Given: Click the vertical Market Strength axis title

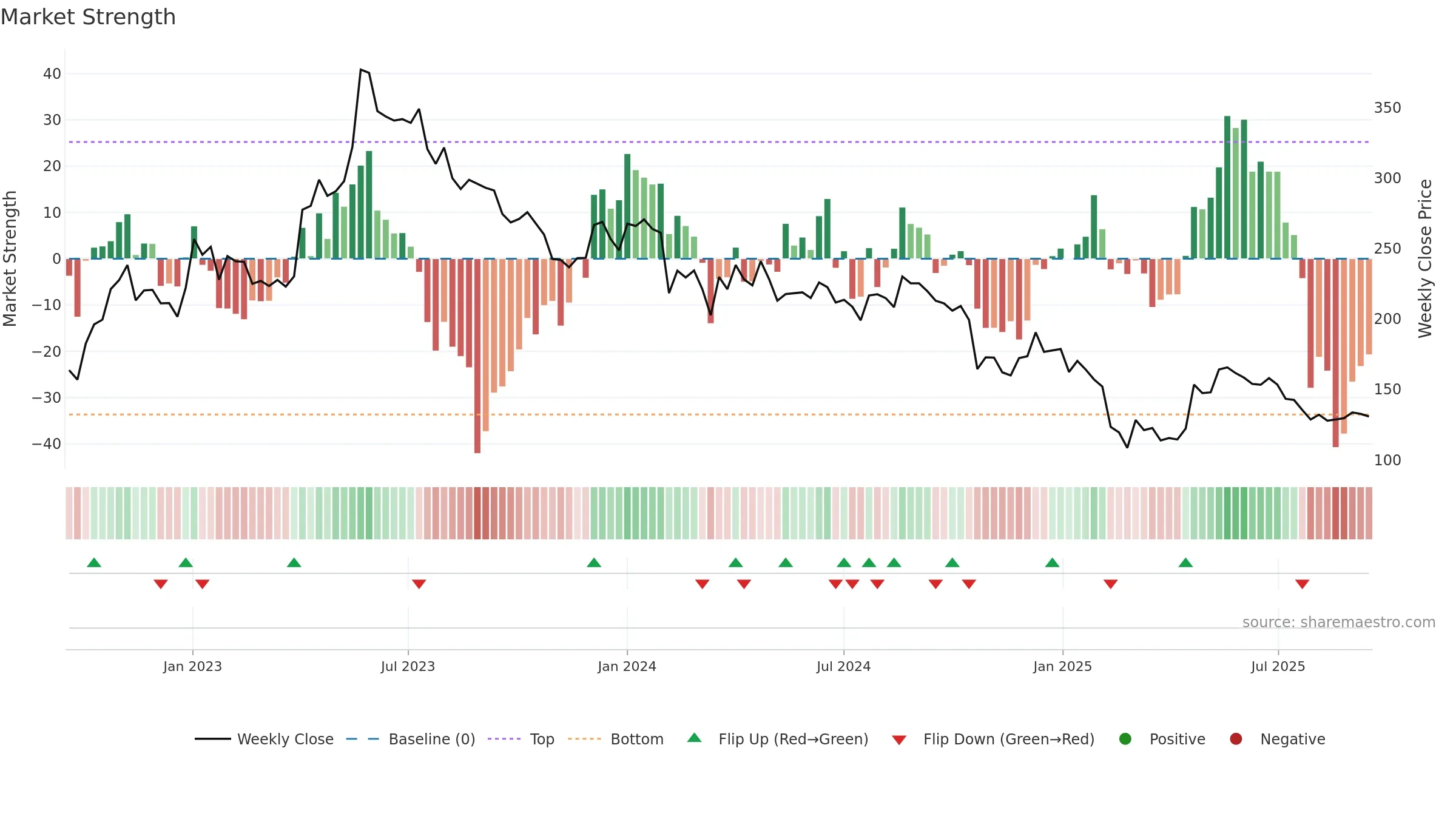Looking at the screenshot, I should (10, 258).
